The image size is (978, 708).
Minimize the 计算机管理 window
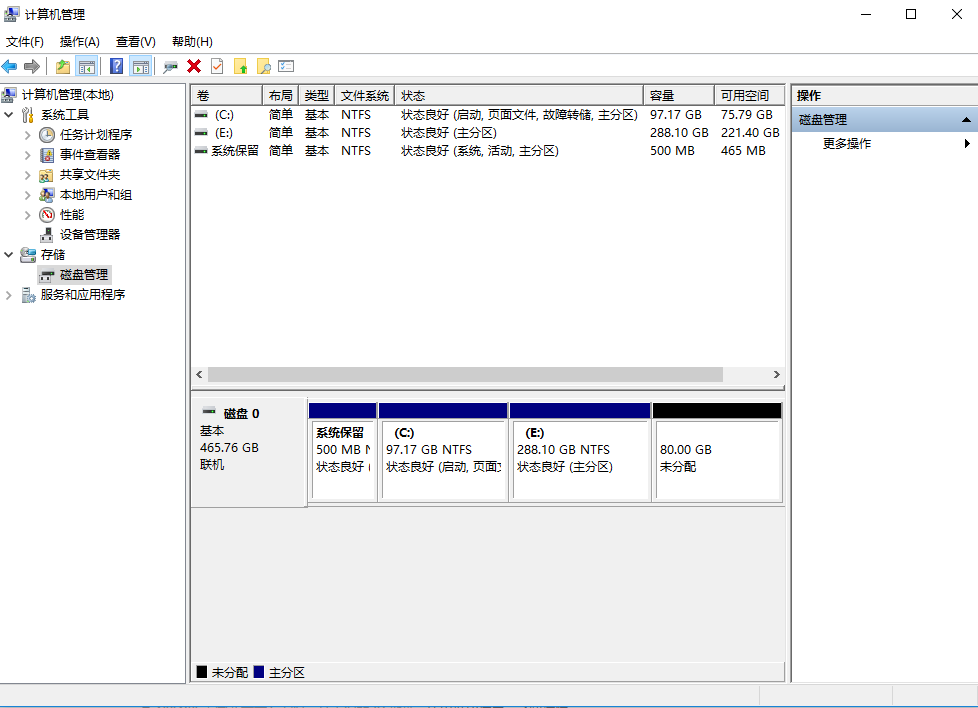[x=866, y=14]
